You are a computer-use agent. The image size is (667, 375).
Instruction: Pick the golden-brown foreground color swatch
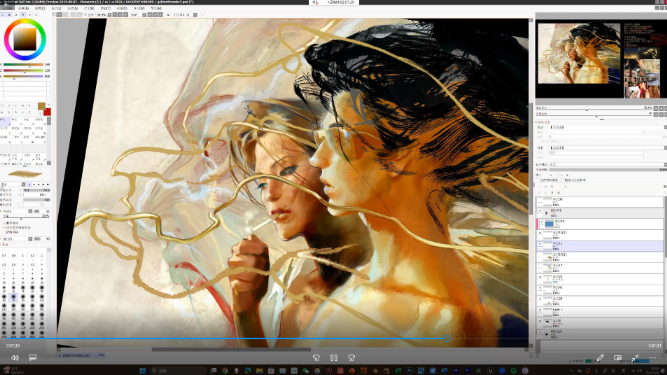click(42, 106)
